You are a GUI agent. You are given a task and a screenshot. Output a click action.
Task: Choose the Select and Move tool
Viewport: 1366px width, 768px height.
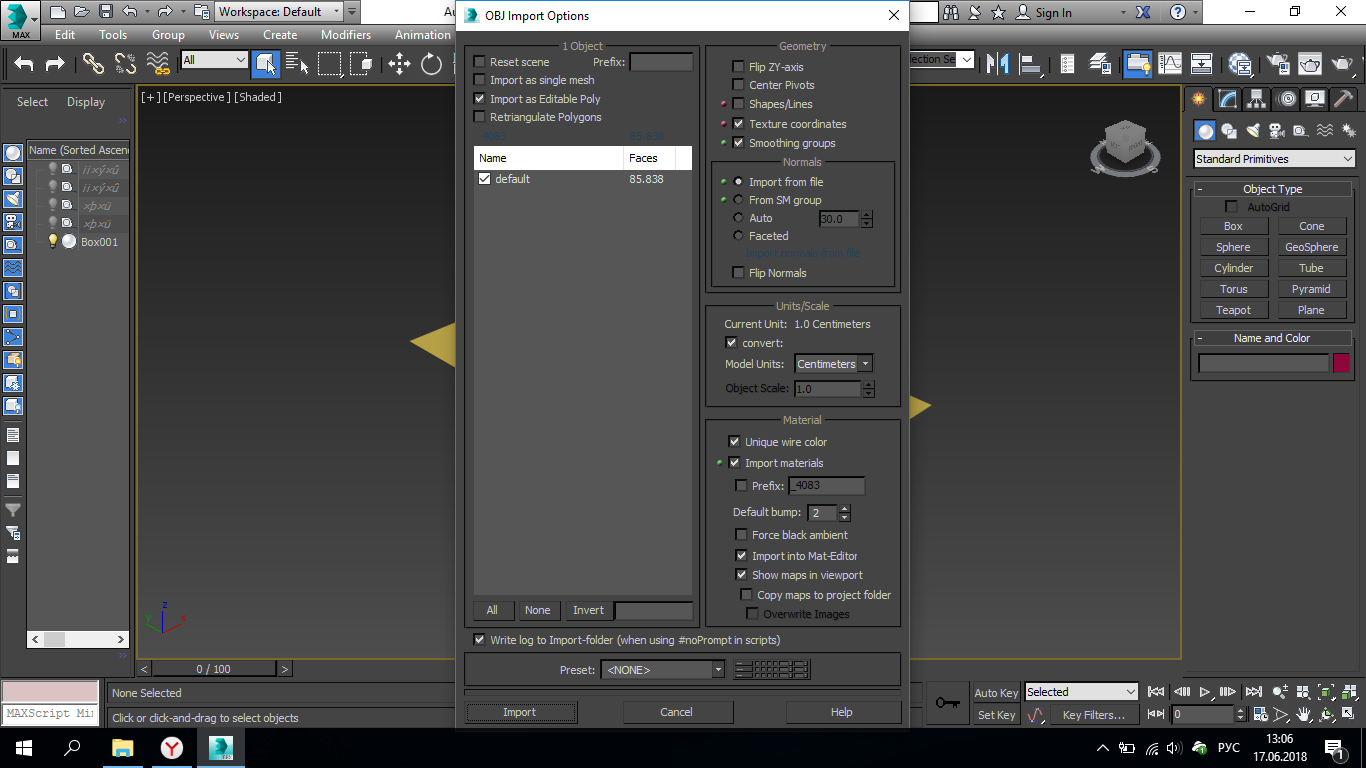click(399, 64)
